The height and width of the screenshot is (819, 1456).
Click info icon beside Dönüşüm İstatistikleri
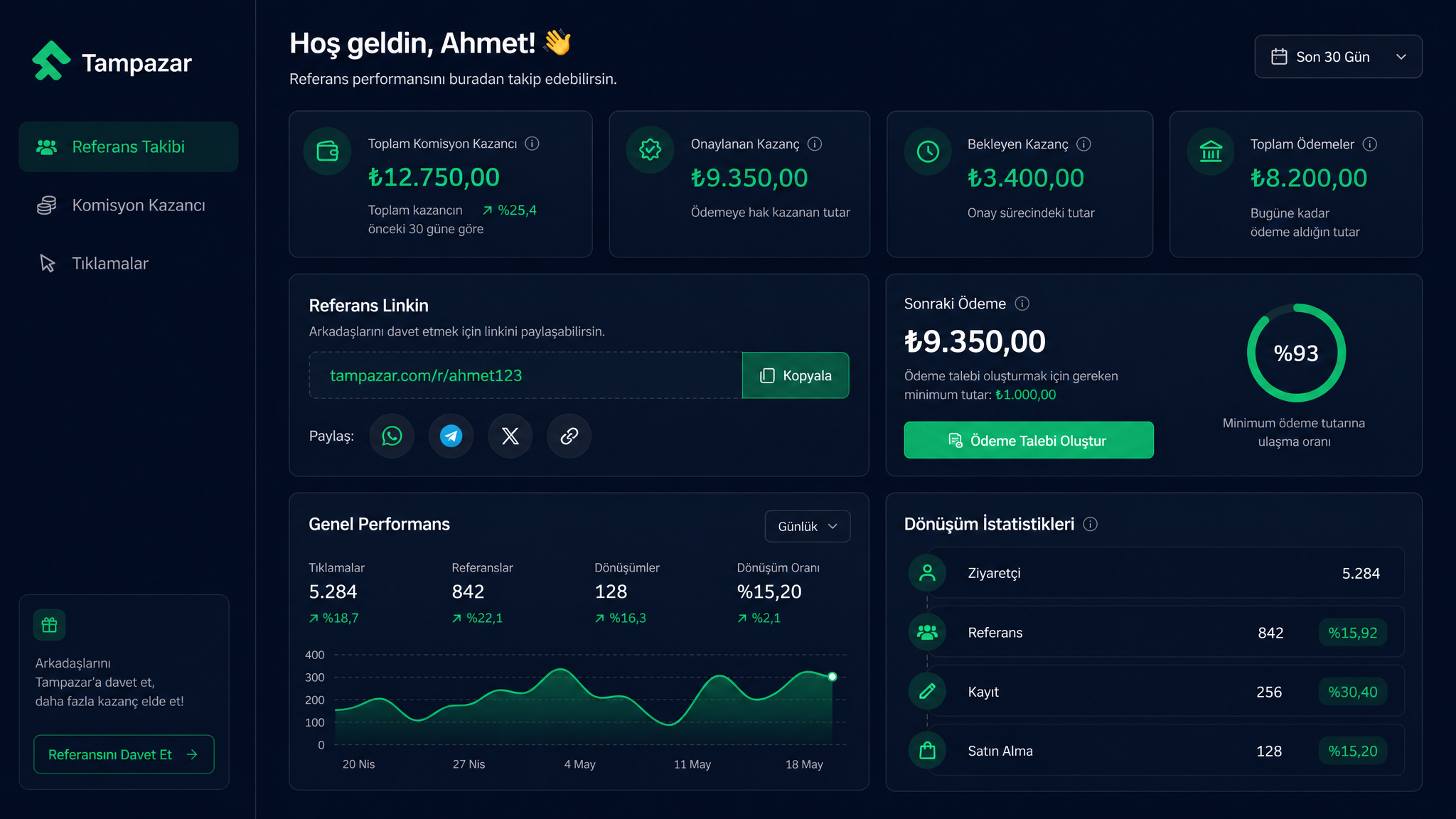pyautogui.click(x=1090, y=524)
